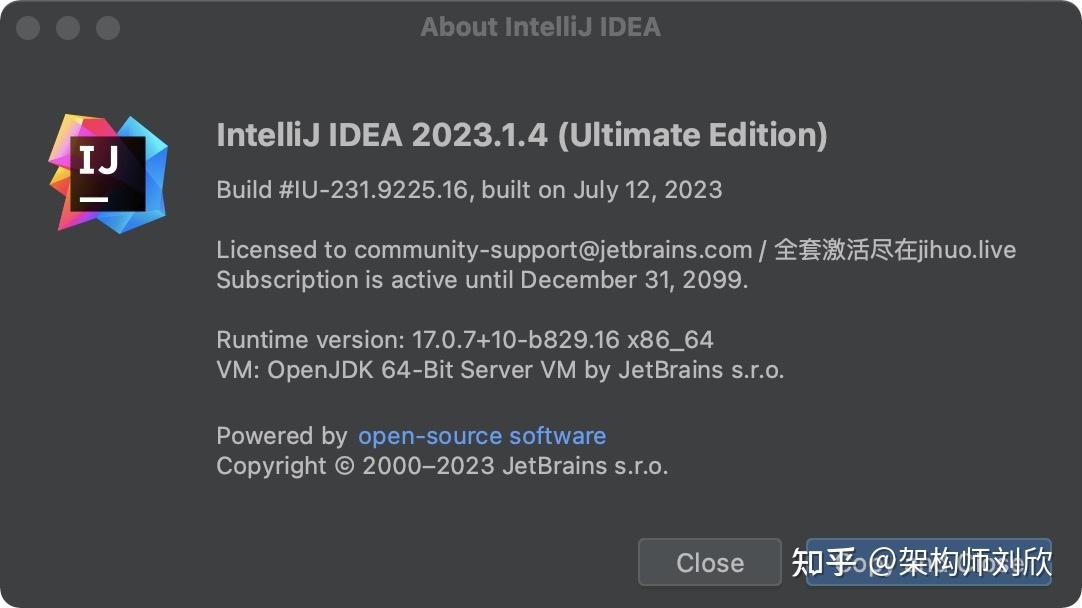Click the VM: OpenJDK 64-Bit Server line
Image resolution: width=1082 pixels, height=608 pixels.
(x=500, y=370)
